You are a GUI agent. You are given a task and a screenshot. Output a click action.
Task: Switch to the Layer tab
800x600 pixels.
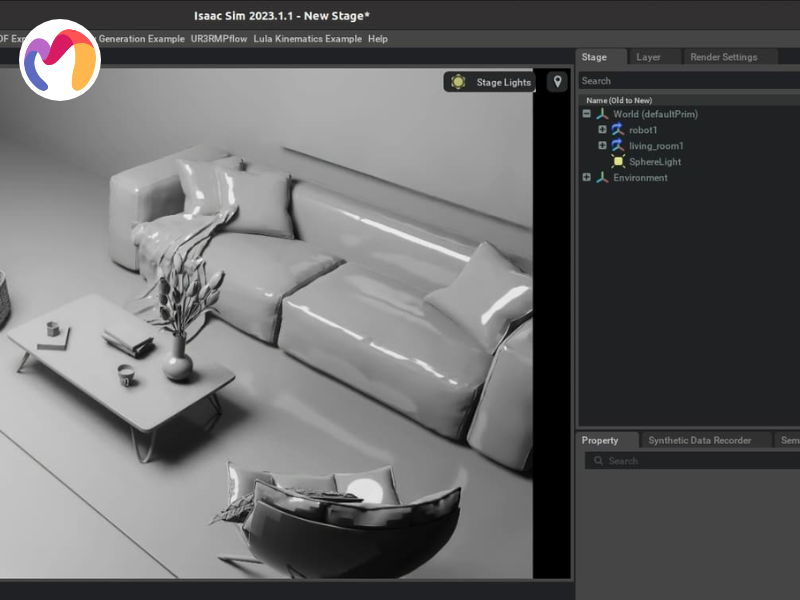(x=648, y=57)
